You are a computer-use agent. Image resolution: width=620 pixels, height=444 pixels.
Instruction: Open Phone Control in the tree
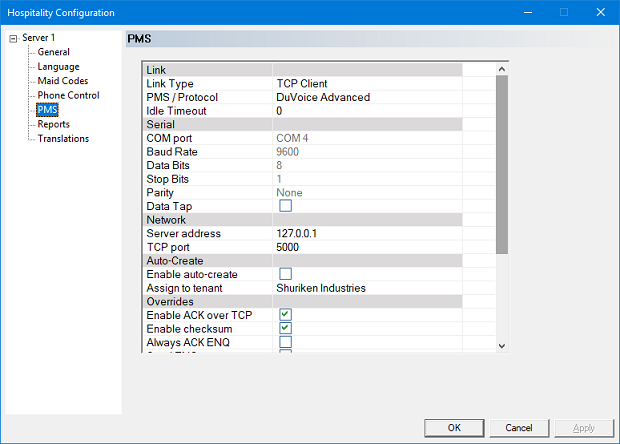(68, 95)
